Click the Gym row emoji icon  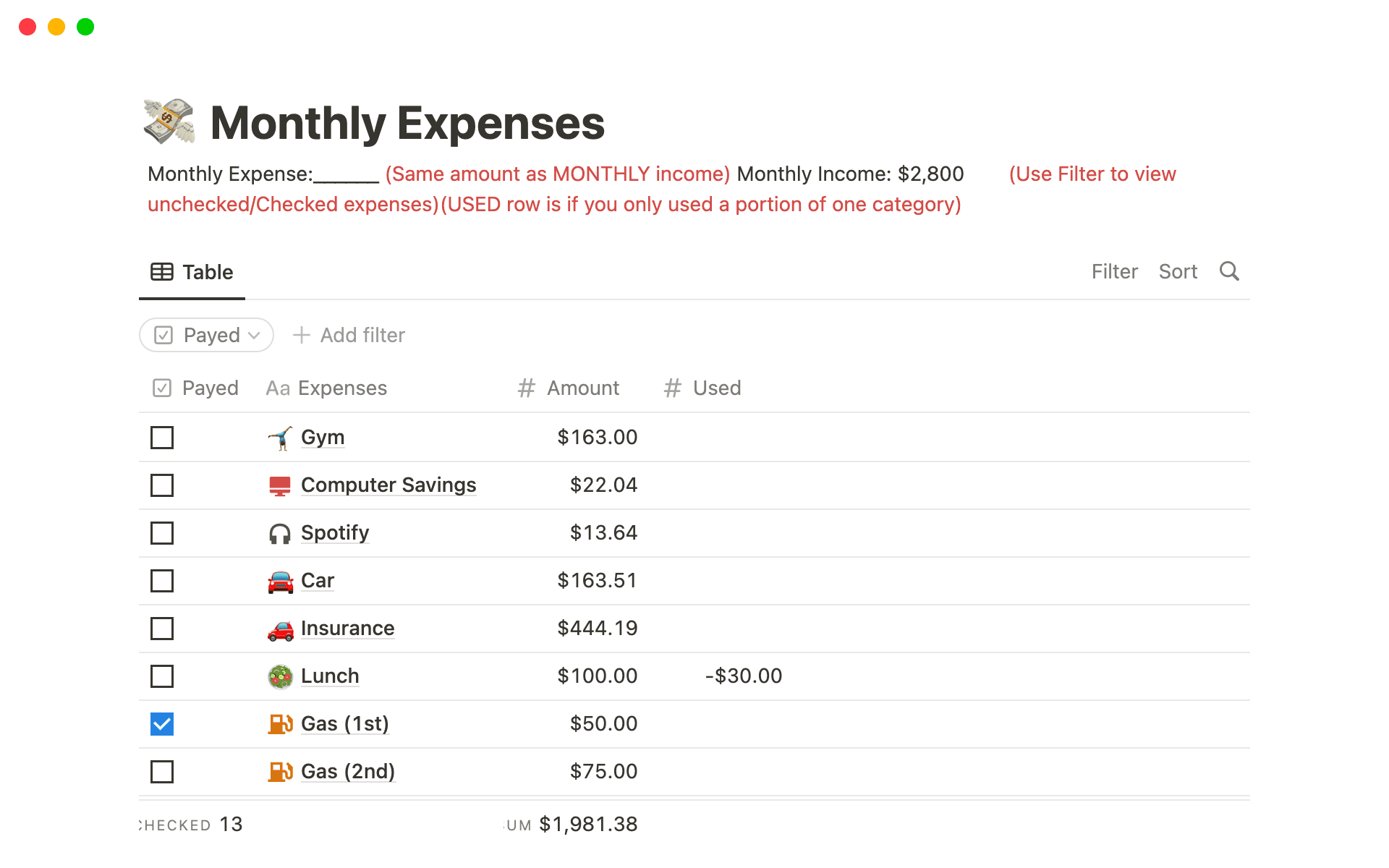click(x=280, y=438)
